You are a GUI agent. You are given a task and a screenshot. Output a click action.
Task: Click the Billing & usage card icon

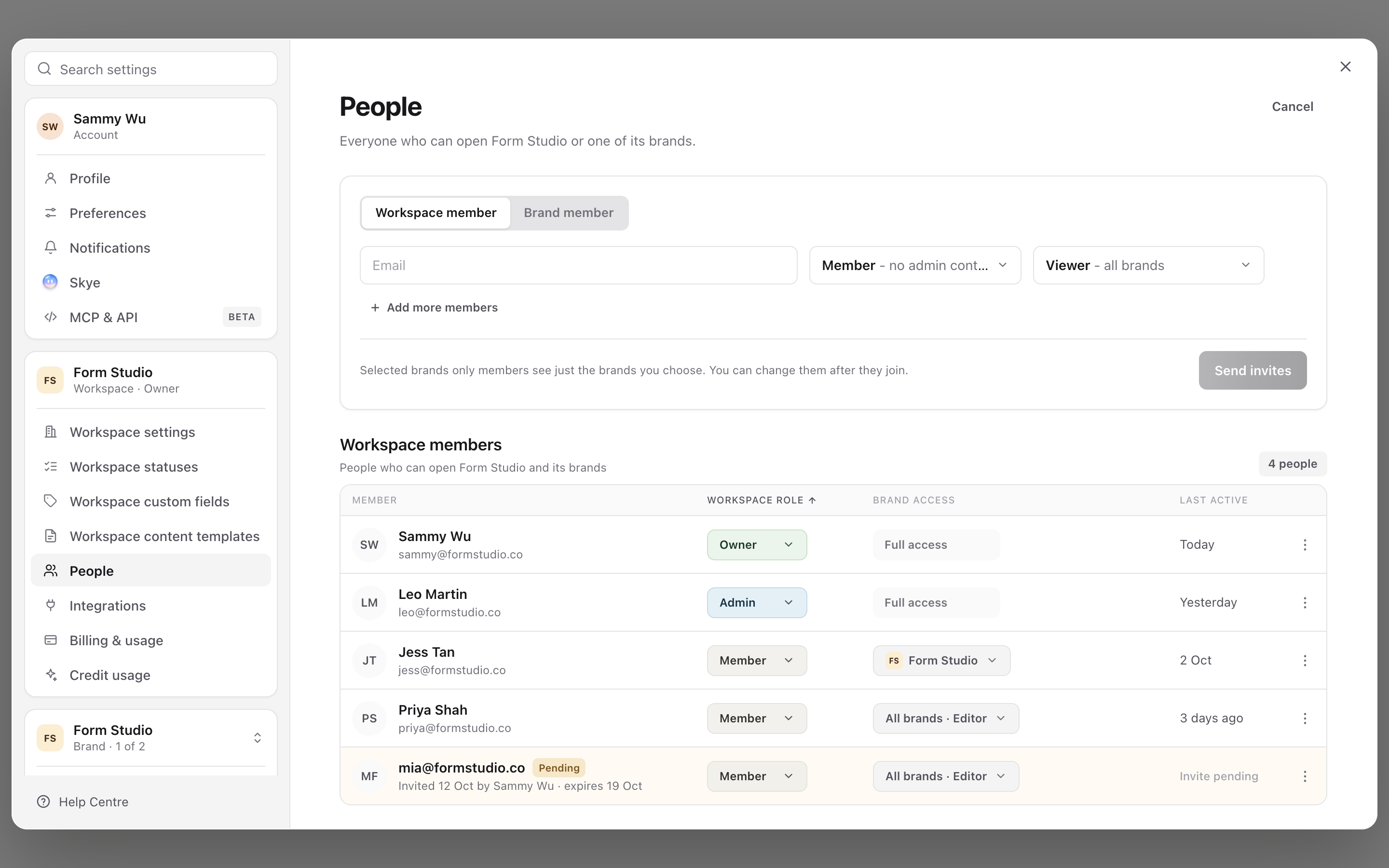(x=51, y=640)
